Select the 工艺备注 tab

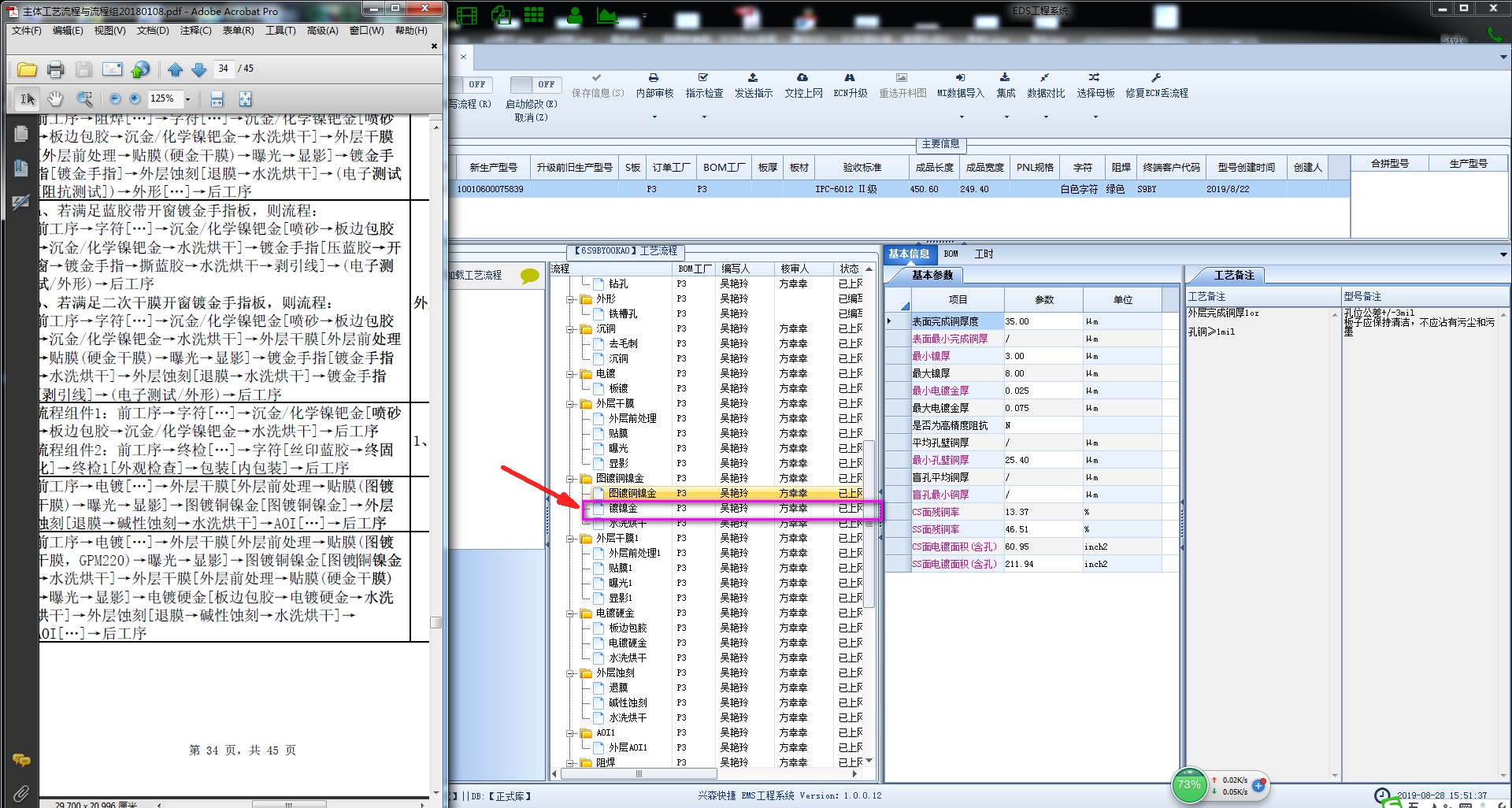click(x=1233, y=276)
